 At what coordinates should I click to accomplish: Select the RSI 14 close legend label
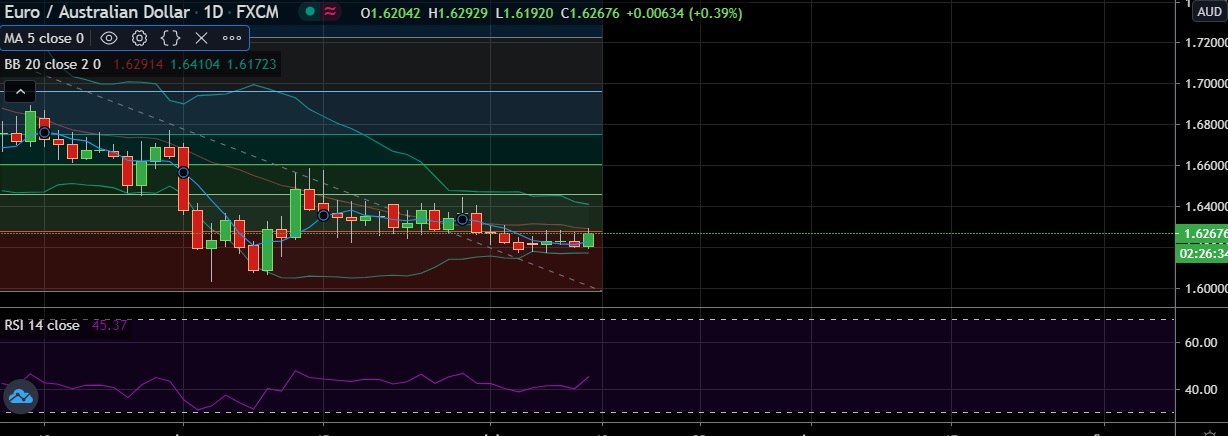[42, 325]
